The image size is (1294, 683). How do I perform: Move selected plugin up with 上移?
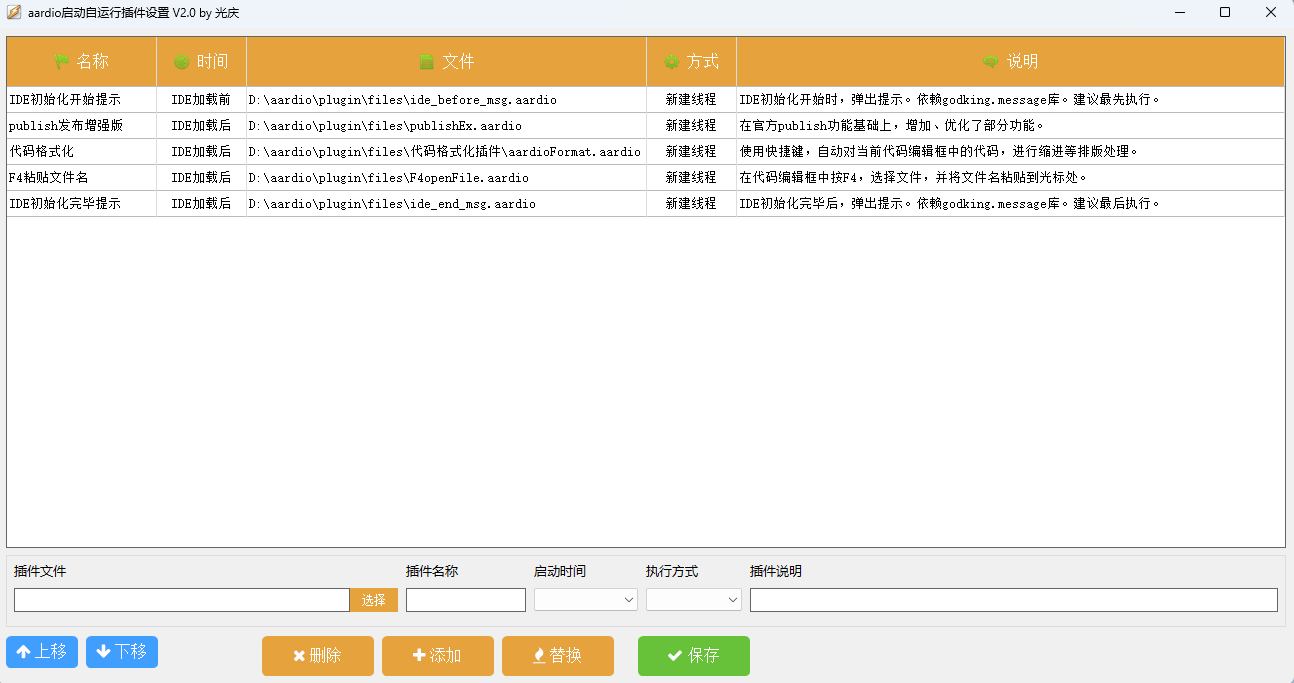tap(42, 652)
